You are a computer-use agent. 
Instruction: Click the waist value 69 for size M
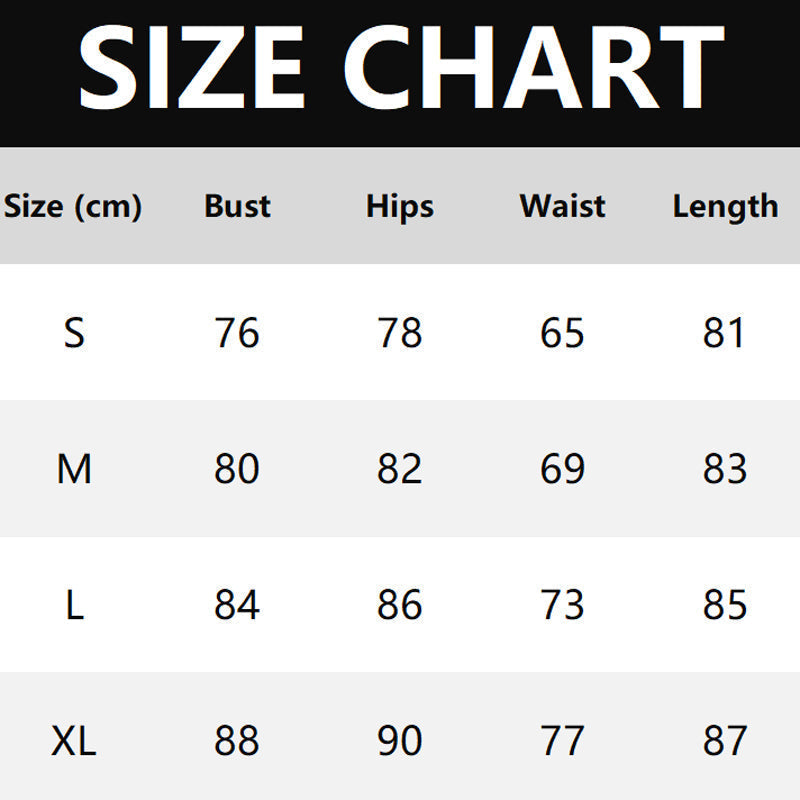click(x=562, y=468)
